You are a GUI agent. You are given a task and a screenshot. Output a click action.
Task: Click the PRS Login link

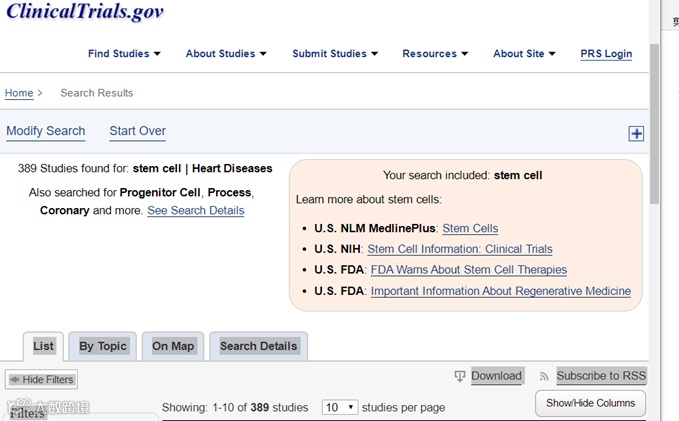pos(606,54)
